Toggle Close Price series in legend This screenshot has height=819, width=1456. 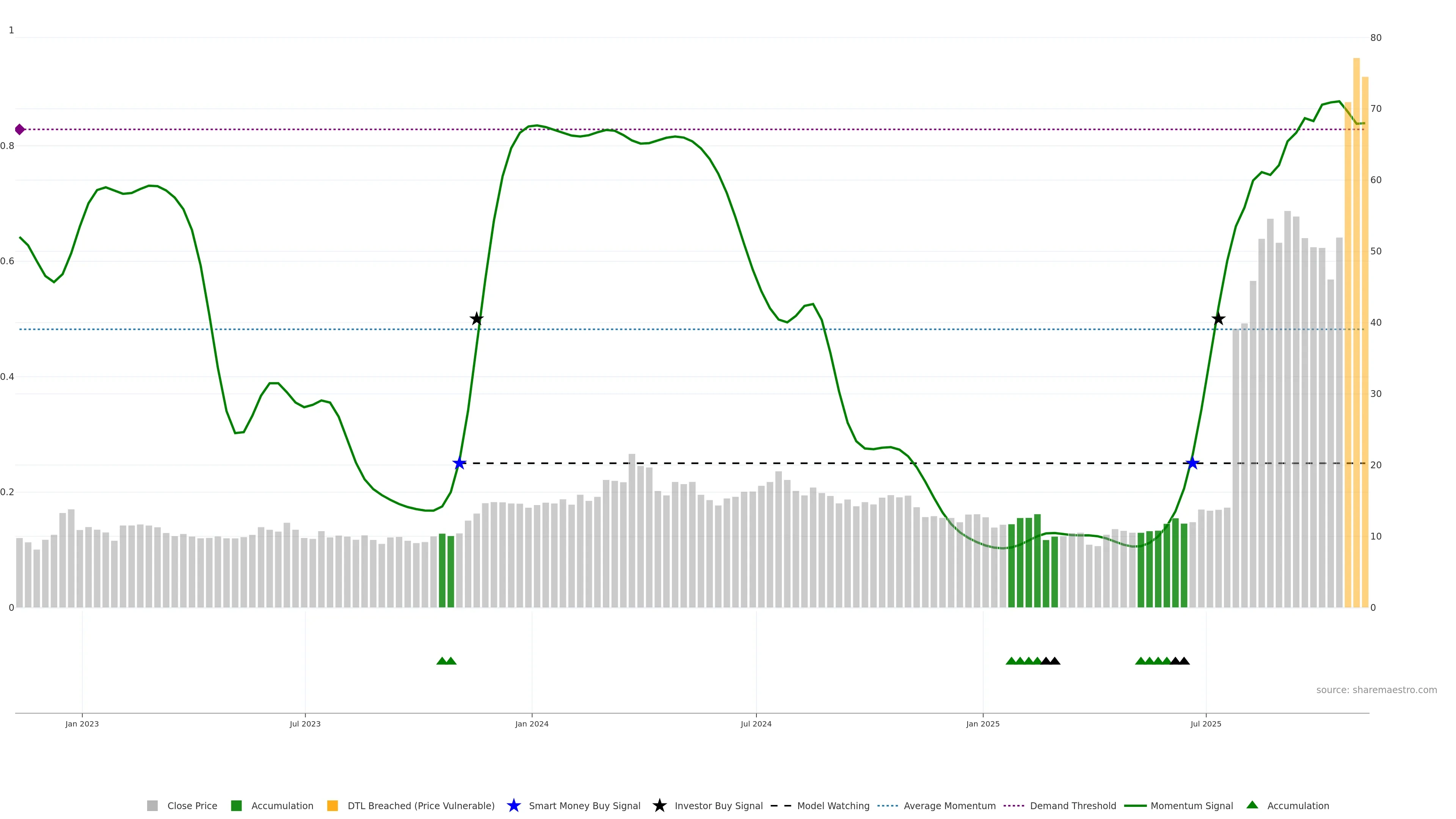click(x=191, y=805)
